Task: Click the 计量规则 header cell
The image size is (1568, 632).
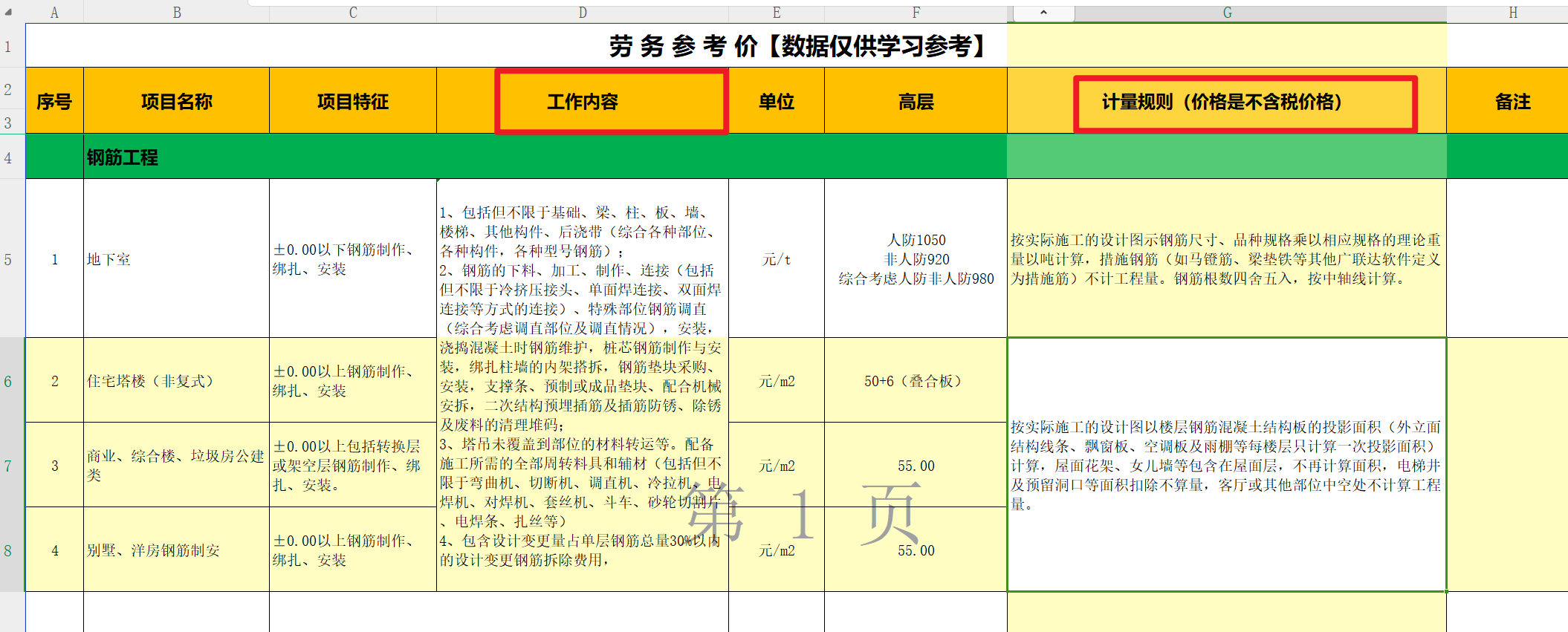Action: [x=1227, y=101]
